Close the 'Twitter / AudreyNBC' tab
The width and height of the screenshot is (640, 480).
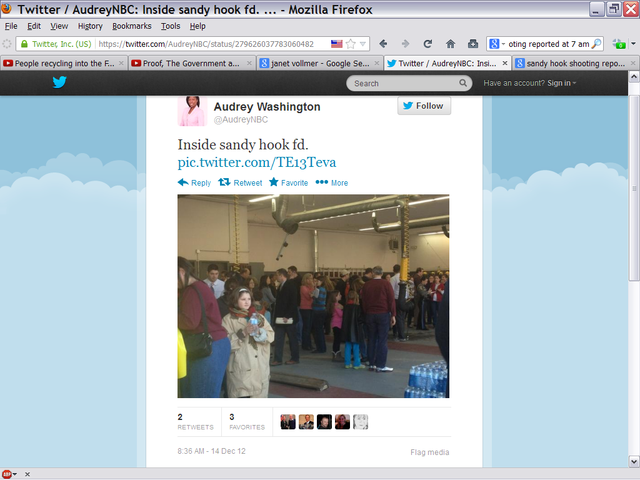tap(505, 63)
